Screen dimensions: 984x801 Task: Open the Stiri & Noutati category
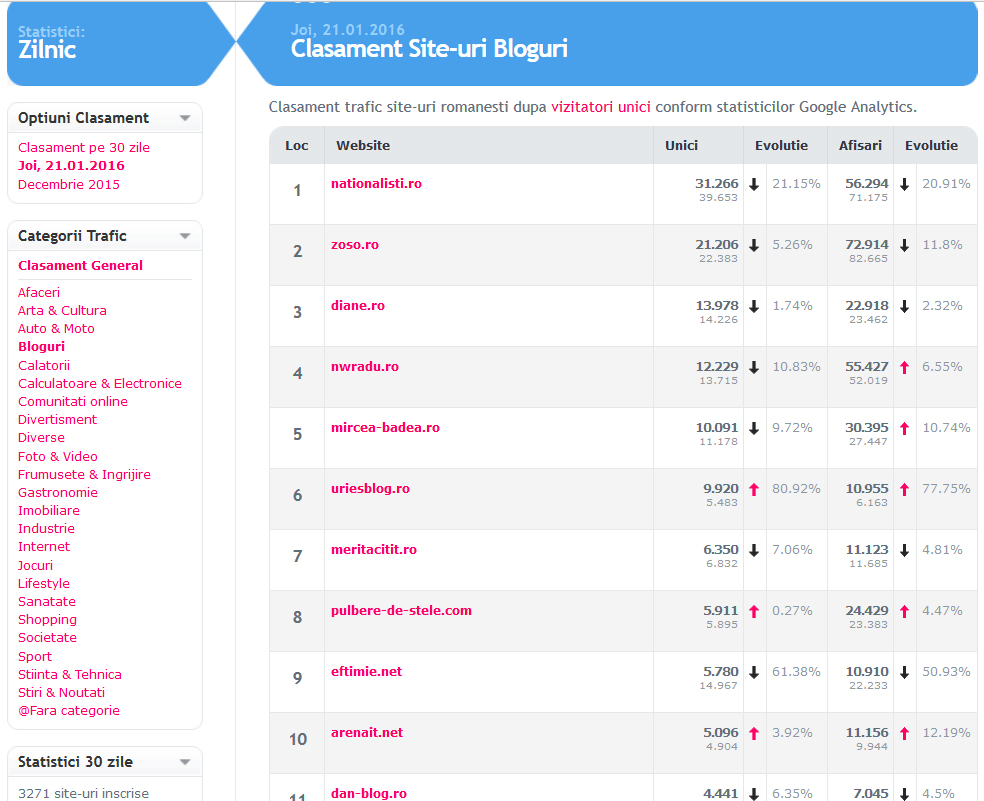click(62, 692)
